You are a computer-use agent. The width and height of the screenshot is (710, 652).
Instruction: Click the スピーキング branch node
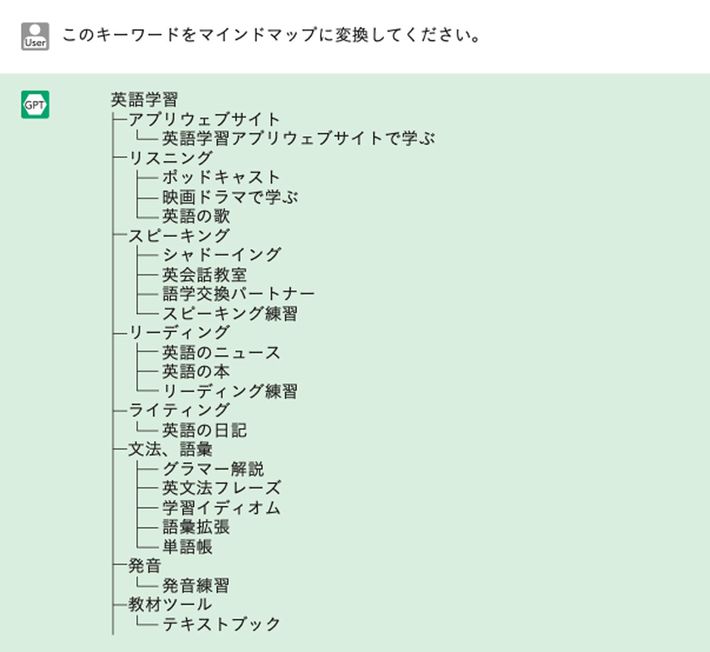pyautogui.click(x=179, y=236)
